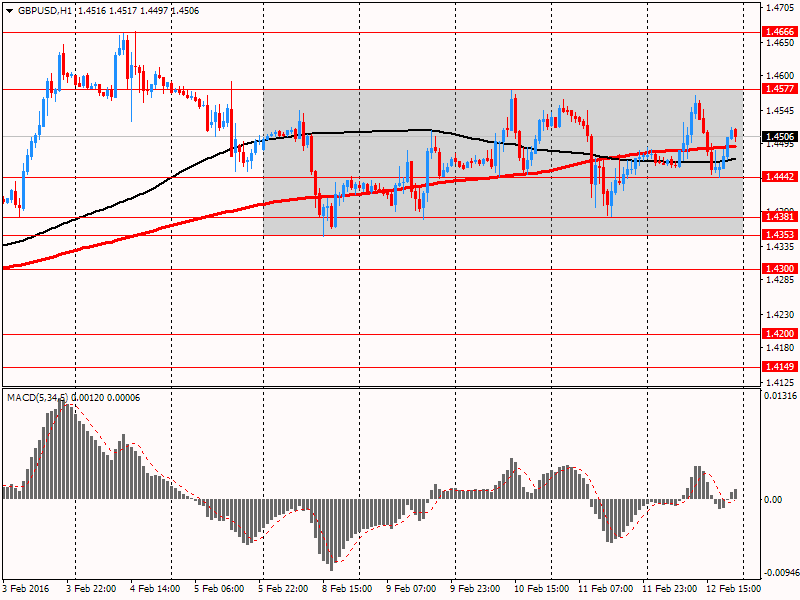The image size is (800, 600).
Task: Click the current price label 1.4506
Action: [779, 137]
